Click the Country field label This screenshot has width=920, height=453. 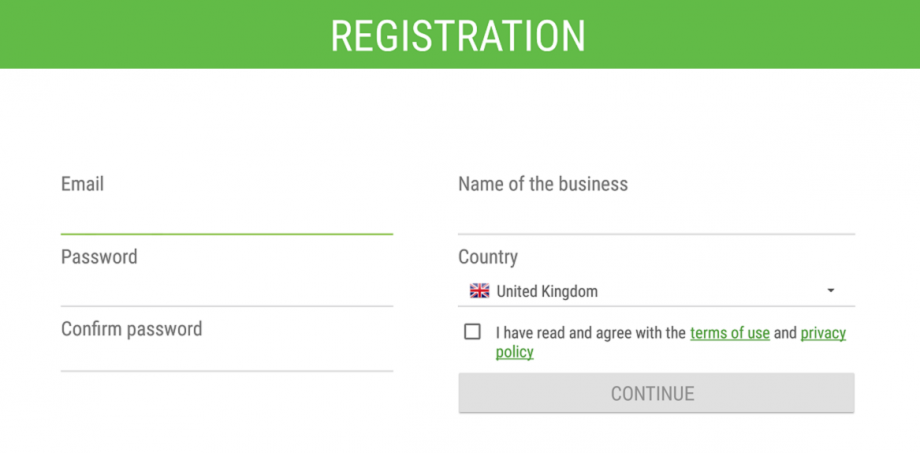488,257
